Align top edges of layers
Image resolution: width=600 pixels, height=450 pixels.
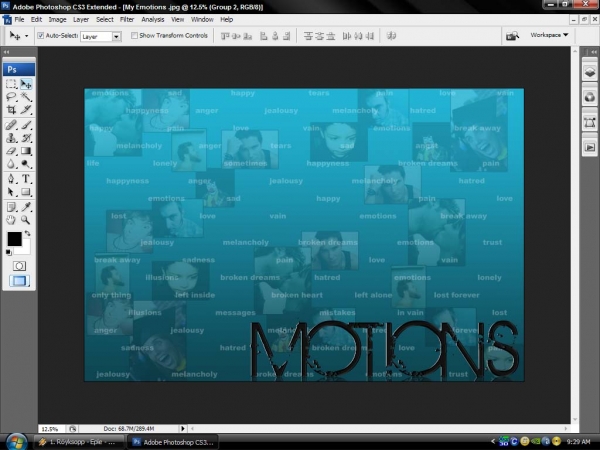point(225,36)
